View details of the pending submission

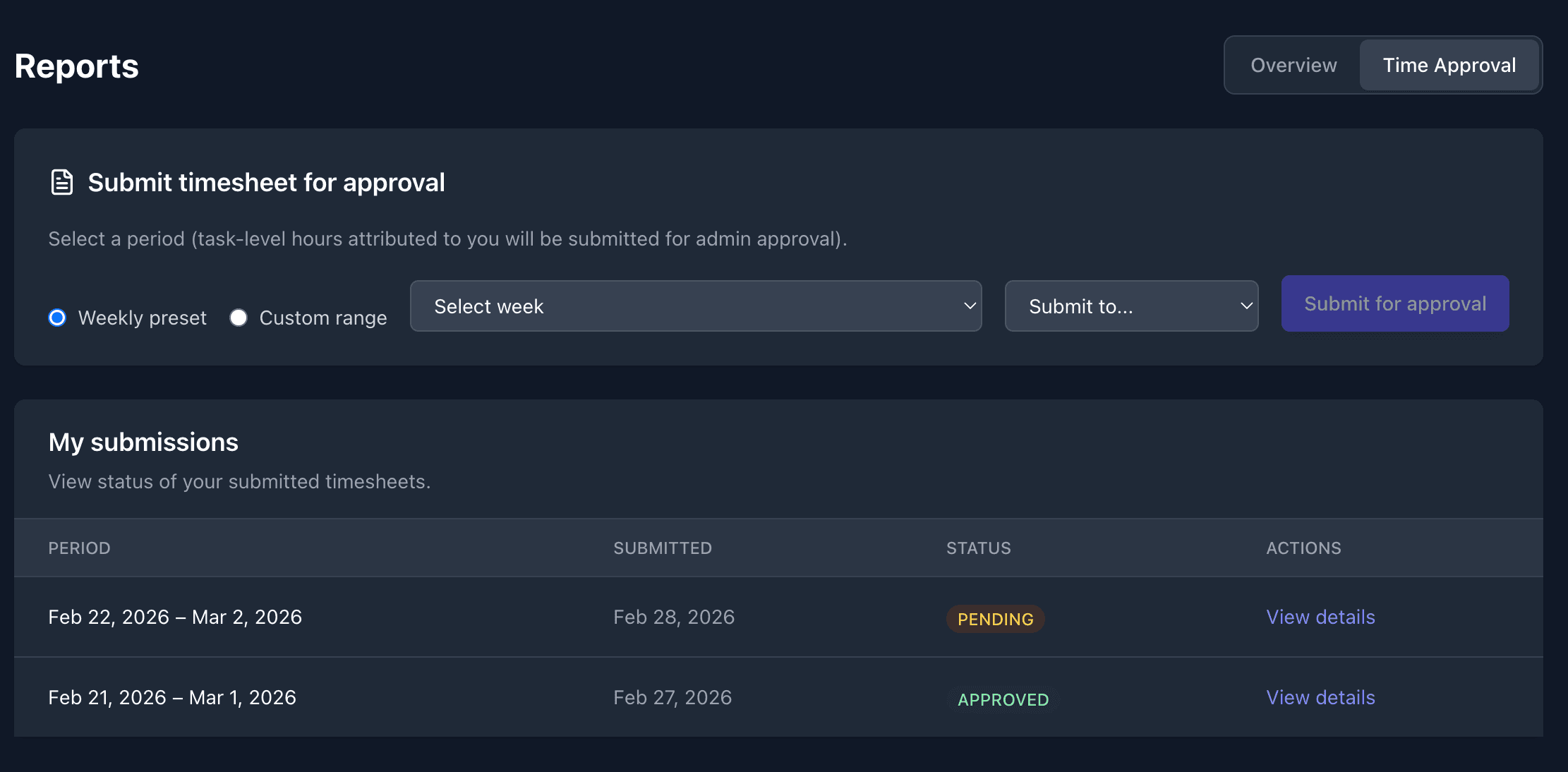click(x=1320, y=617)
